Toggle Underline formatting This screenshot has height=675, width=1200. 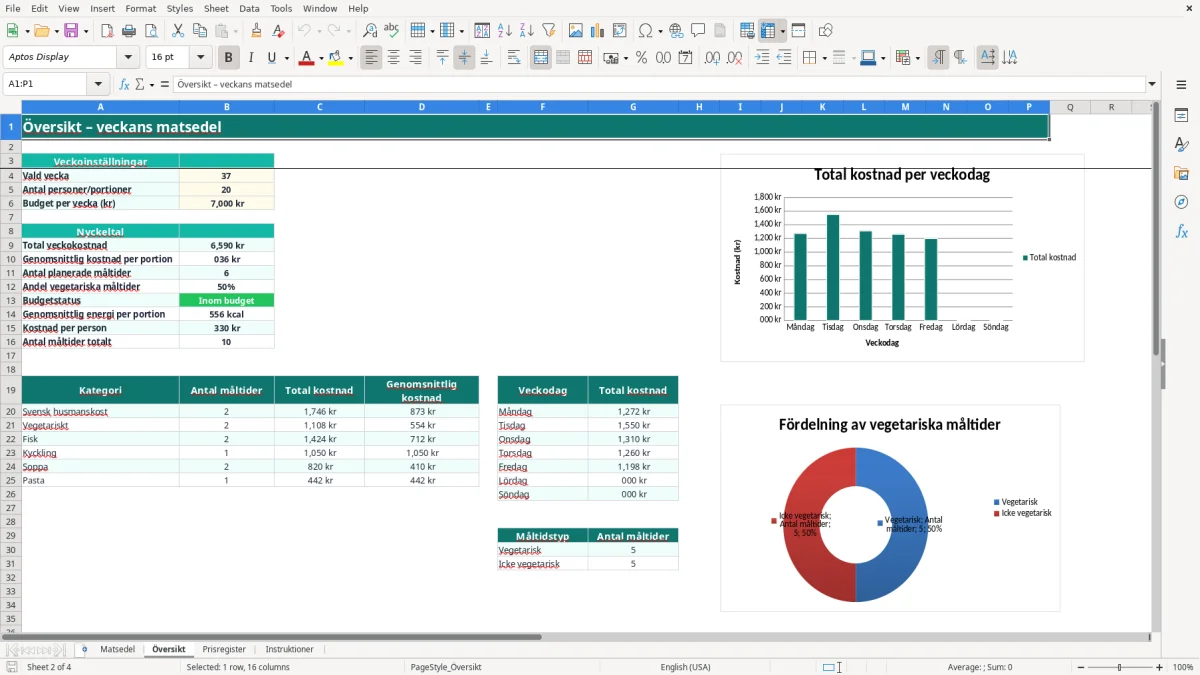click(271, 58)
